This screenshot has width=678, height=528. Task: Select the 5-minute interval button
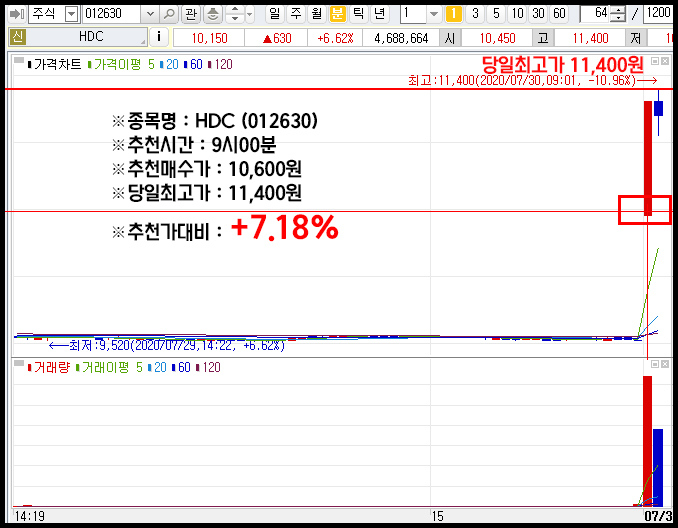tap(496, 14)
